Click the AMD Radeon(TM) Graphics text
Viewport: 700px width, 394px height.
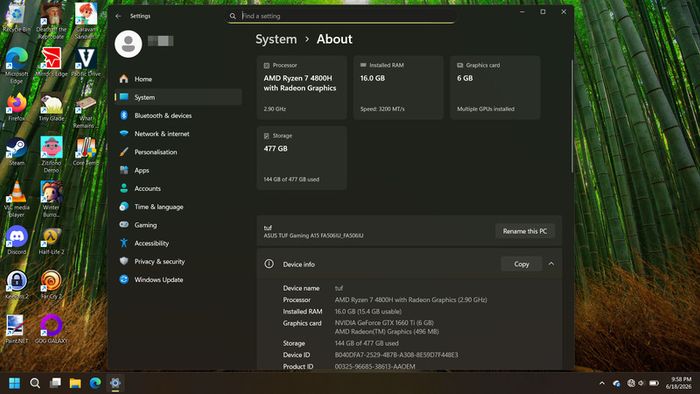387,332
